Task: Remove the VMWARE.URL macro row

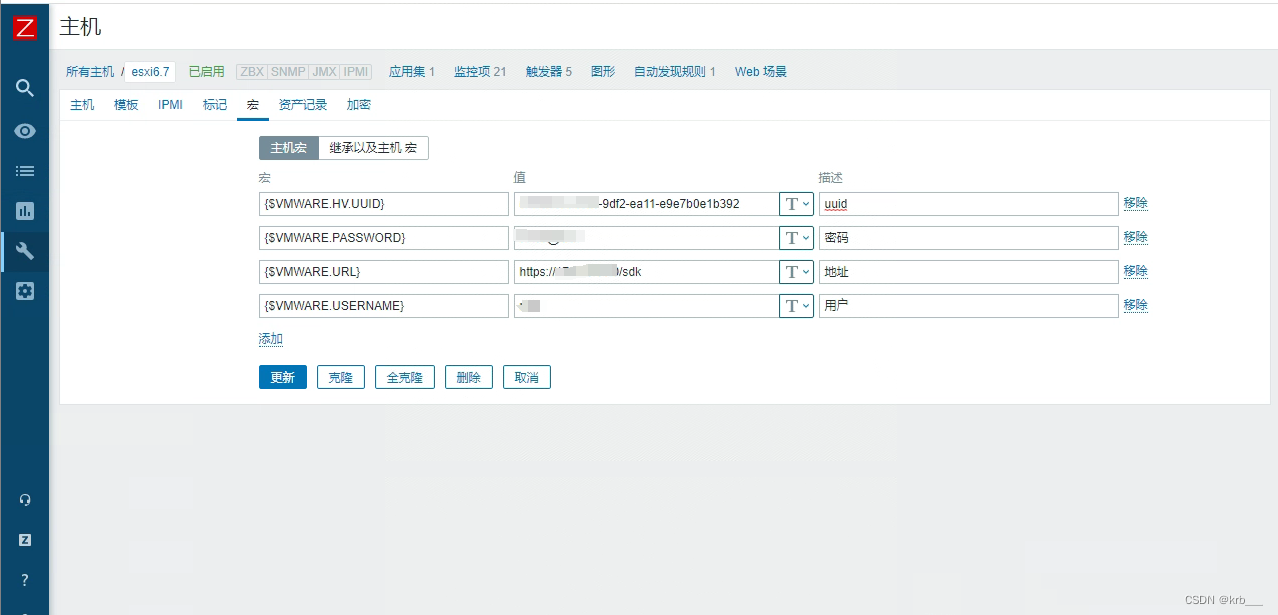Action: pyautogui.click(x=1136, y=271)
